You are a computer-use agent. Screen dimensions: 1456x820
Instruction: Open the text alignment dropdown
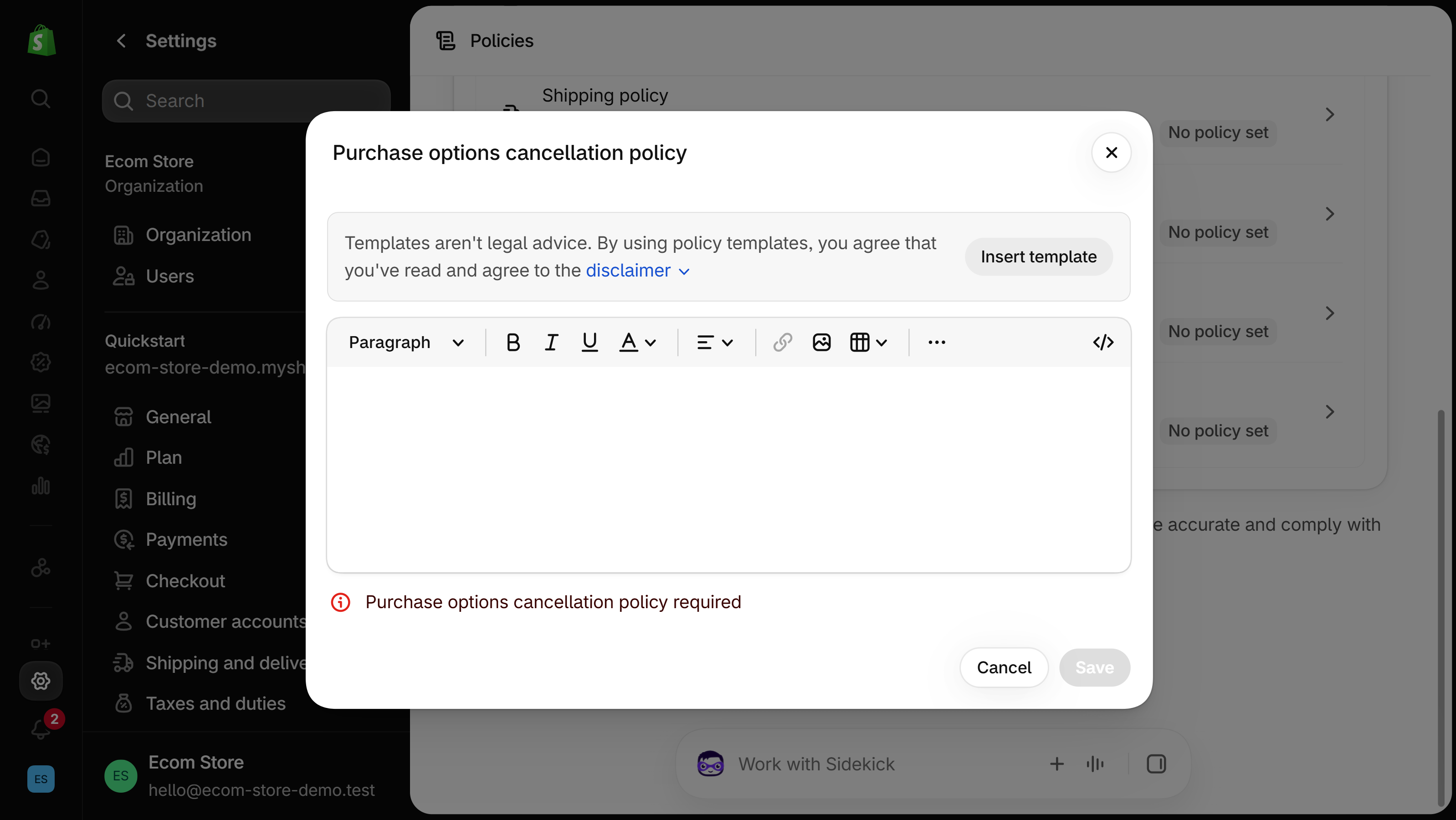click(715, 342)
